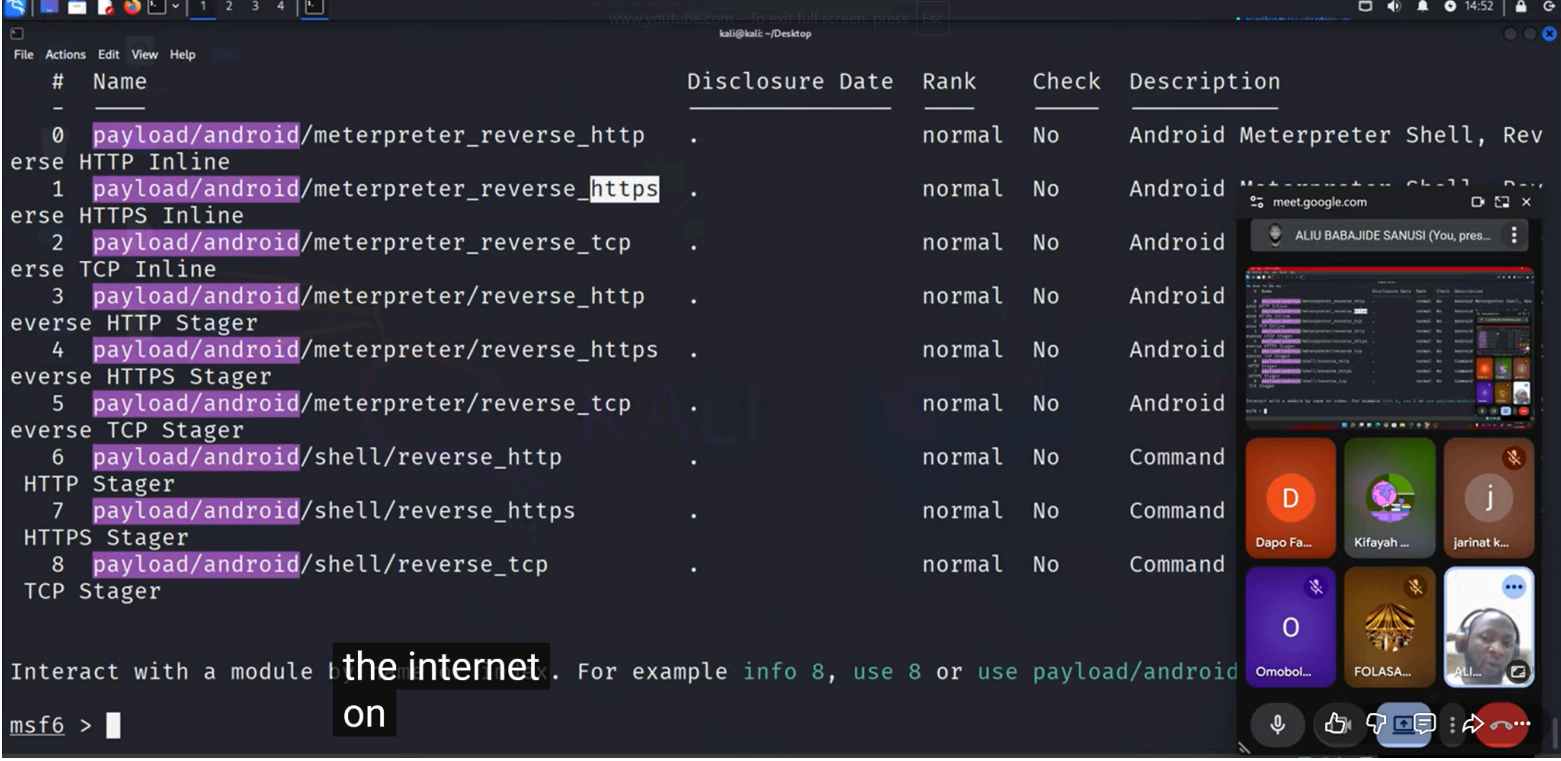Open the View menu in the terminal
1561x761 pixels.
pos(145,55)
